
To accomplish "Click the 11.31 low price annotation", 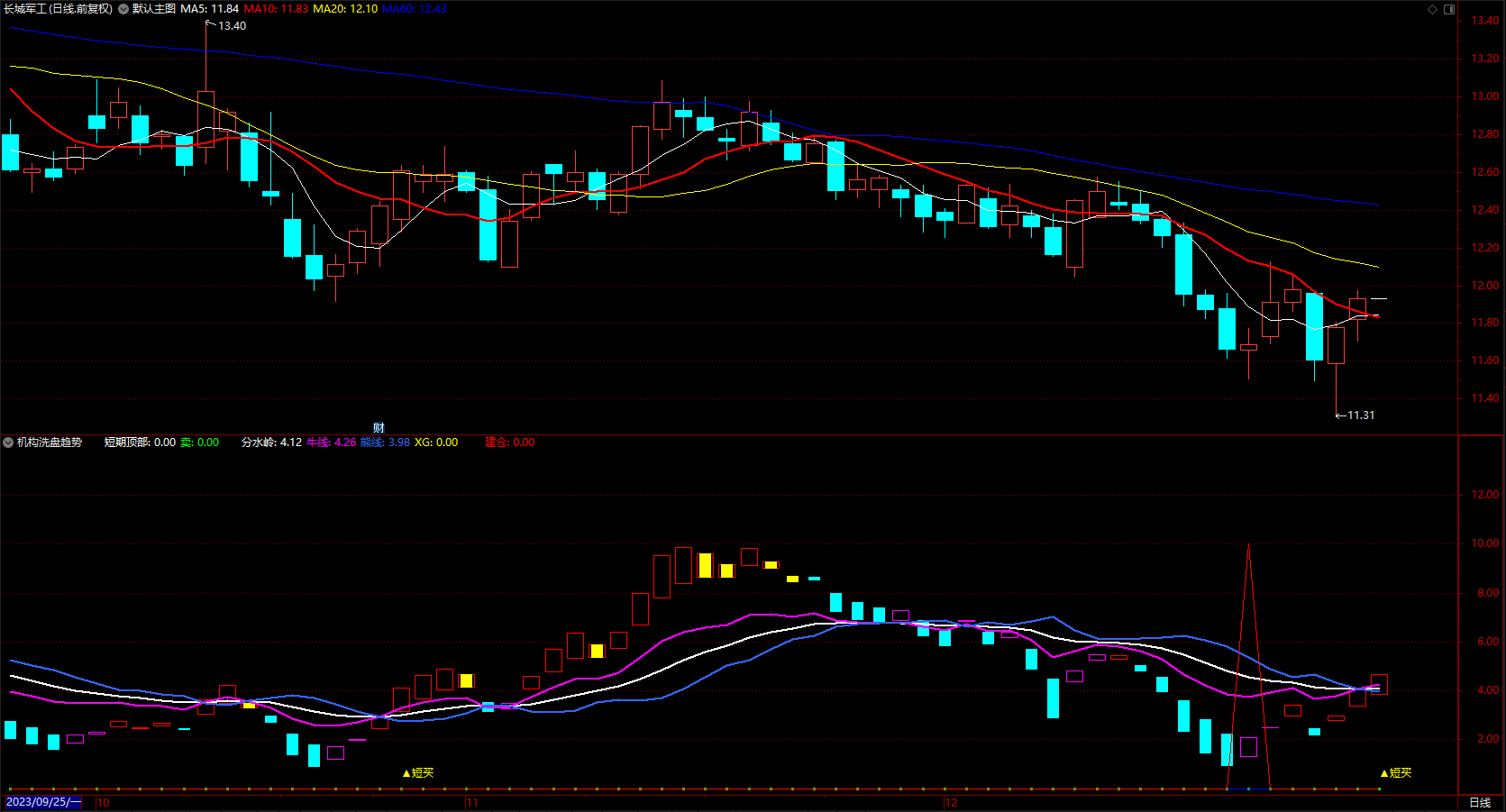I will pos(1361,415).
